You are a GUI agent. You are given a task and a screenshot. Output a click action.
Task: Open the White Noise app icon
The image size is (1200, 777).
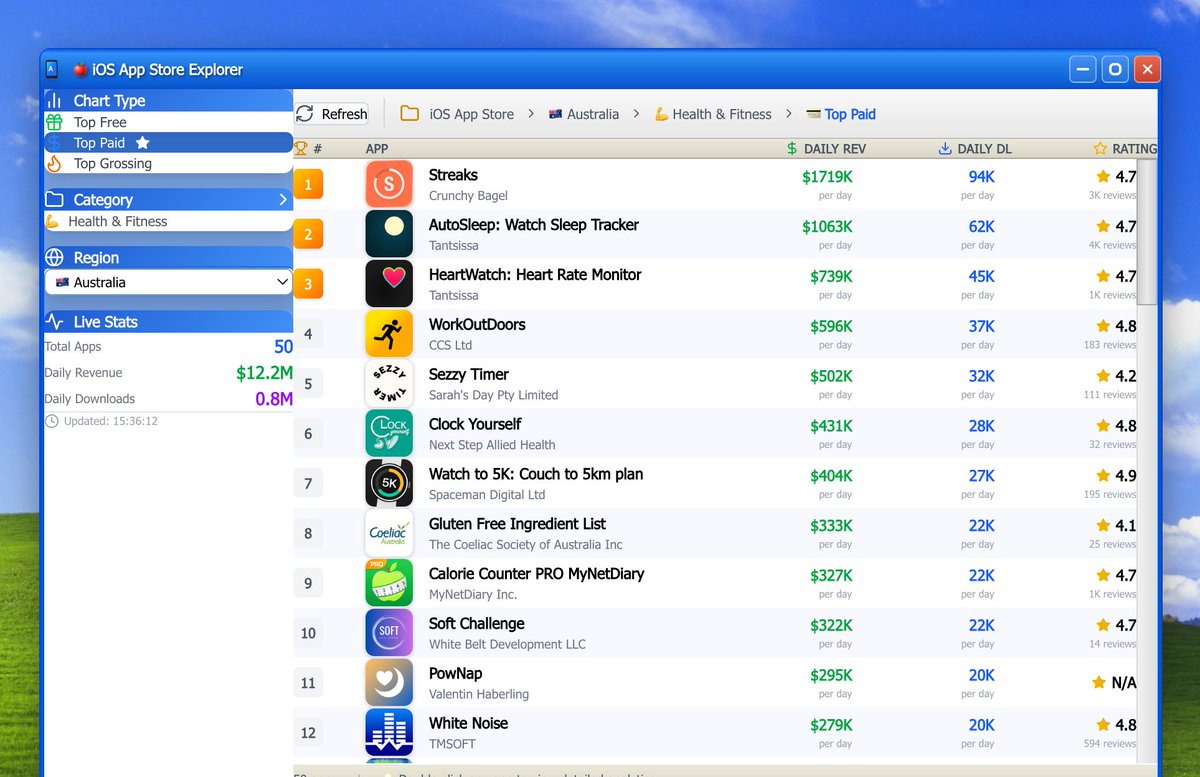pos(389,734)
